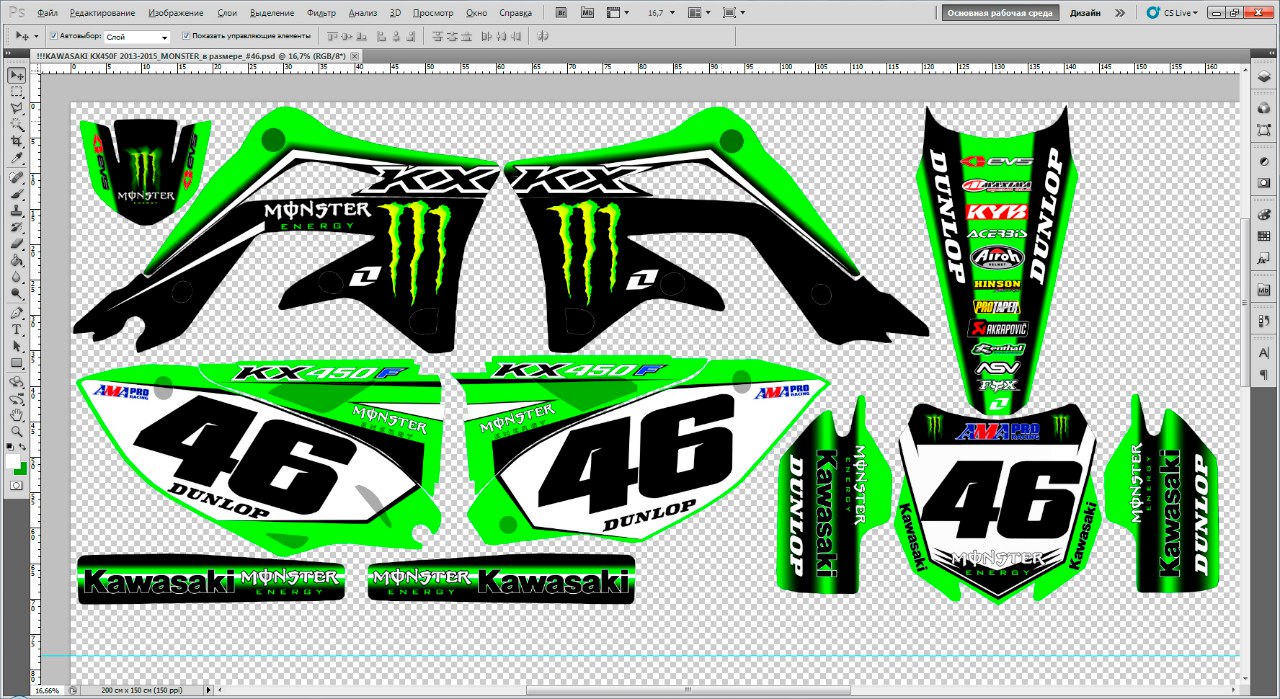The width and height of the screenshot is (1280, 699).
Task: Launch Adobe Bridge from the Br icon
Action: (x=561, y=13)
